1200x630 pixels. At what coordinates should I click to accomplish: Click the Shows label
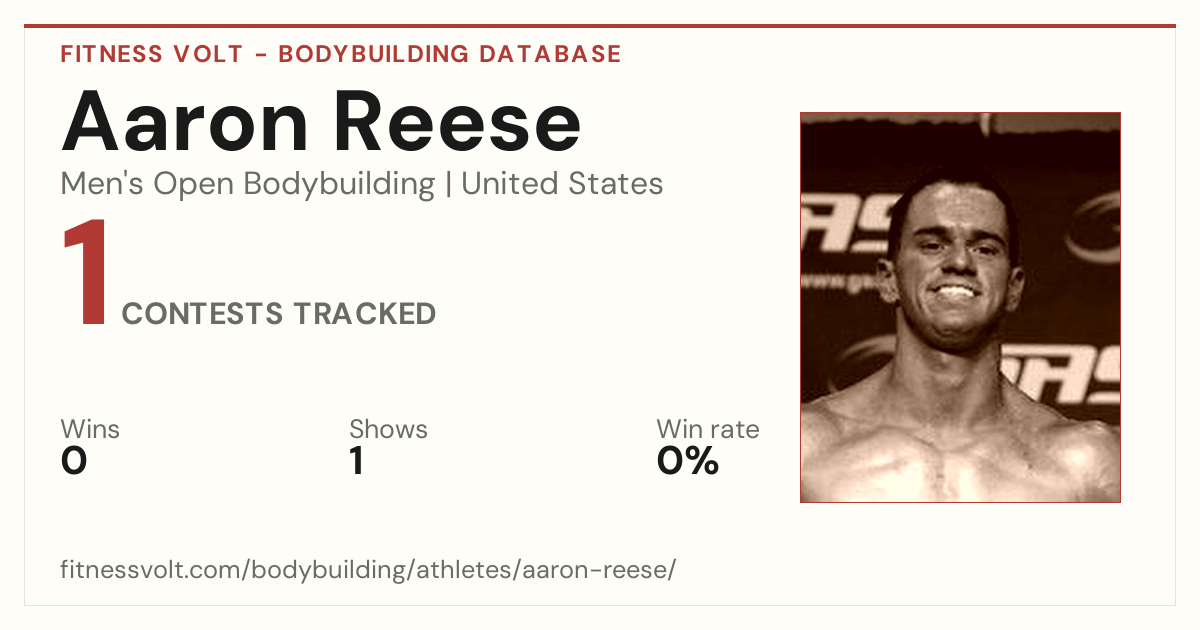click(388, 429)
